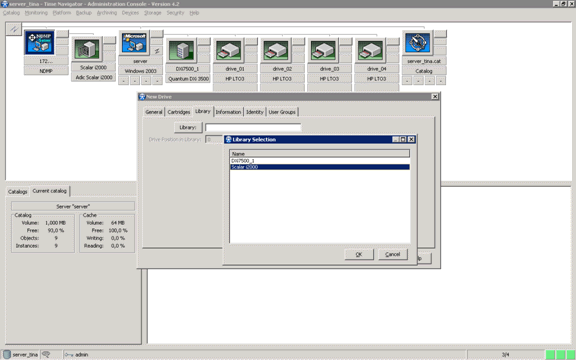The image size is (577, 361).
Task: Open the Backup menu
Action: tap(84, 13)
